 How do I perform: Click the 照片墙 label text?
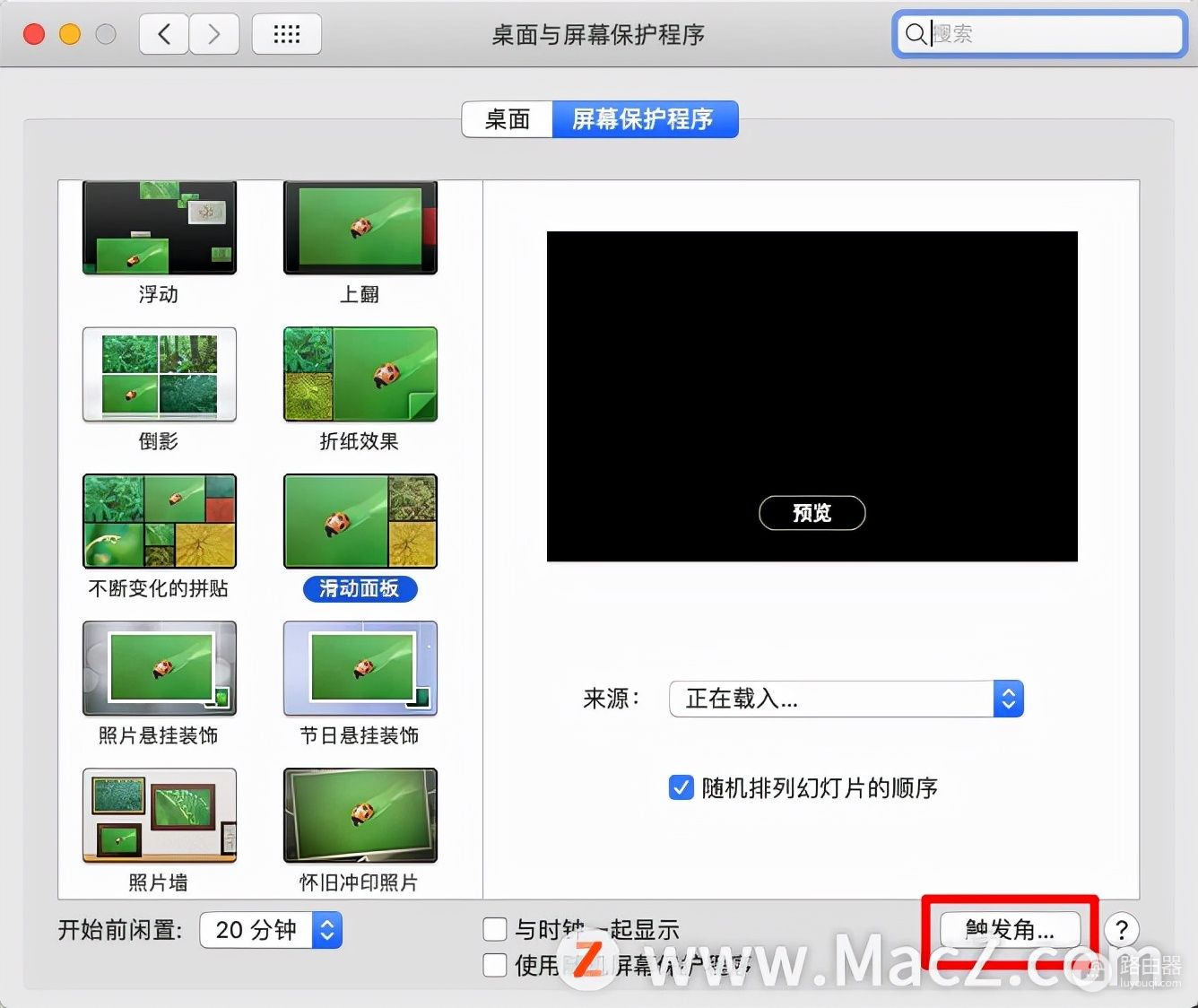pos(159,882)
